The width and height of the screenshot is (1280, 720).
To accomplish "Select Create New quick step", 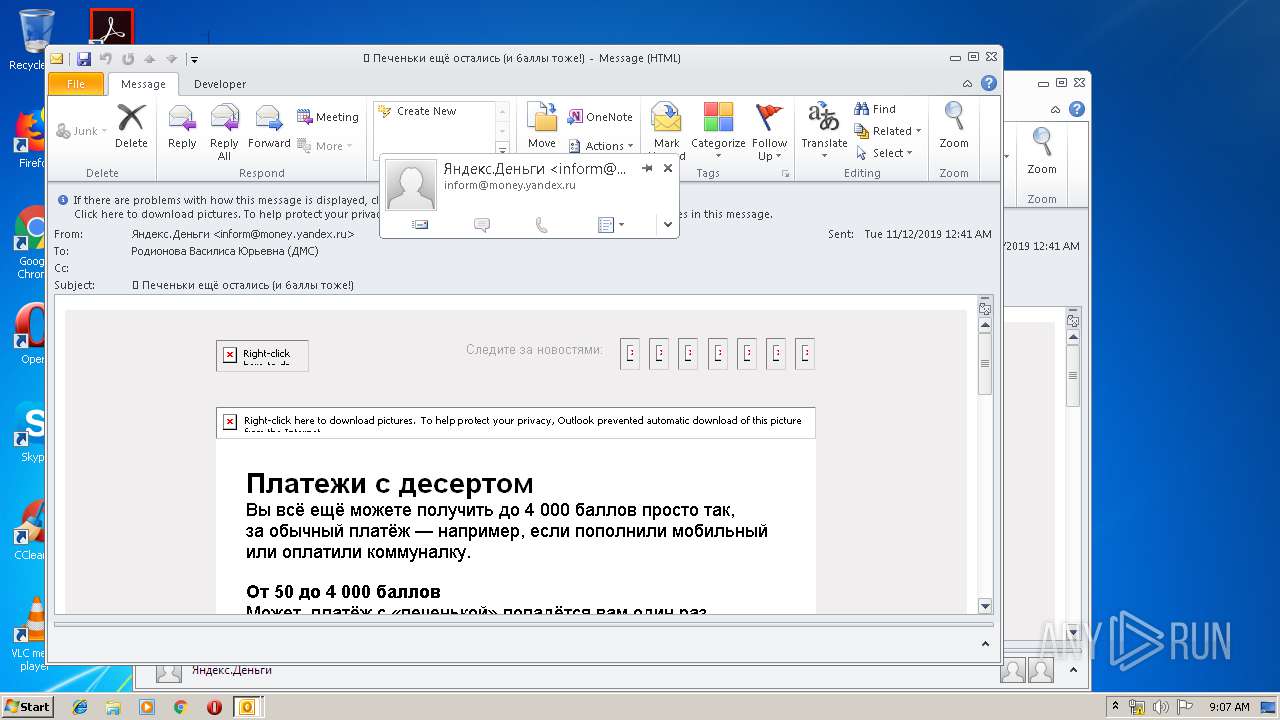I will [426, 111].
